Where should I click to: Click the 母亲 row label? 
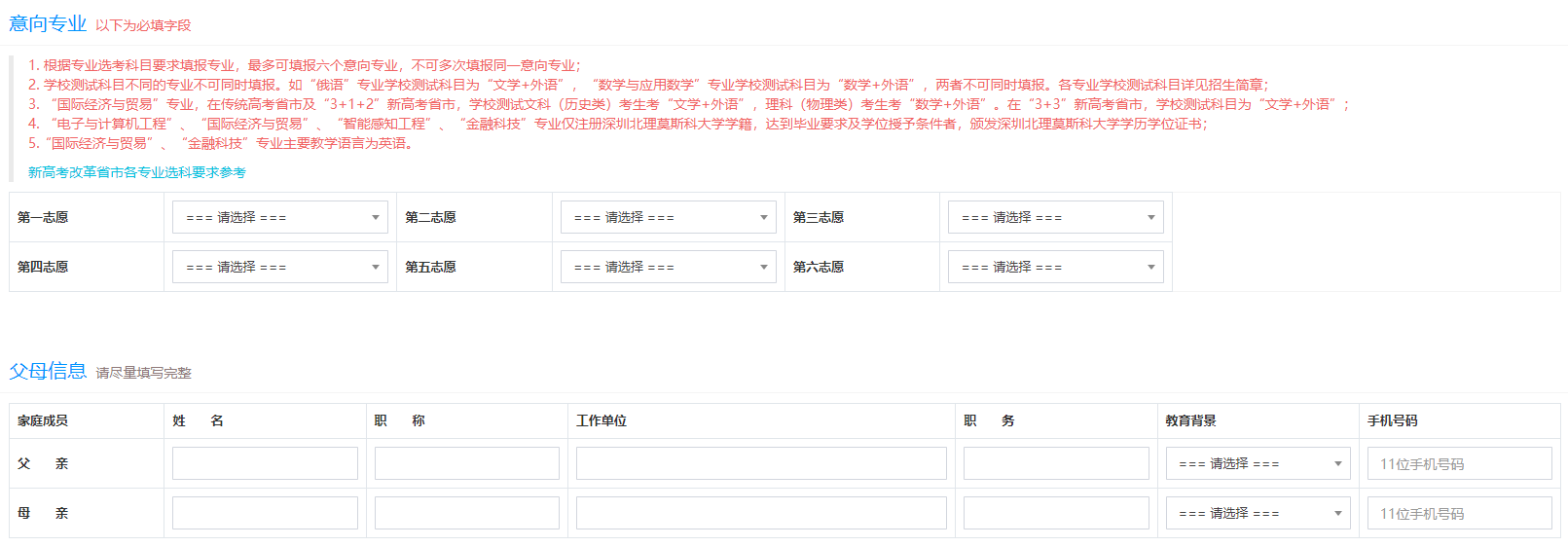coord(43,513)
